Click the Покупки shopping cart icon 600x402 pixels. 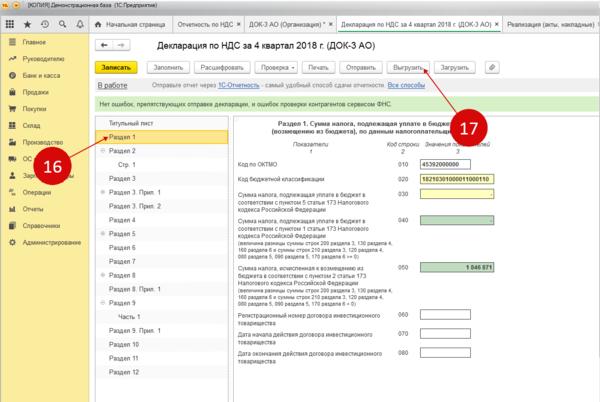pos(10,107)
